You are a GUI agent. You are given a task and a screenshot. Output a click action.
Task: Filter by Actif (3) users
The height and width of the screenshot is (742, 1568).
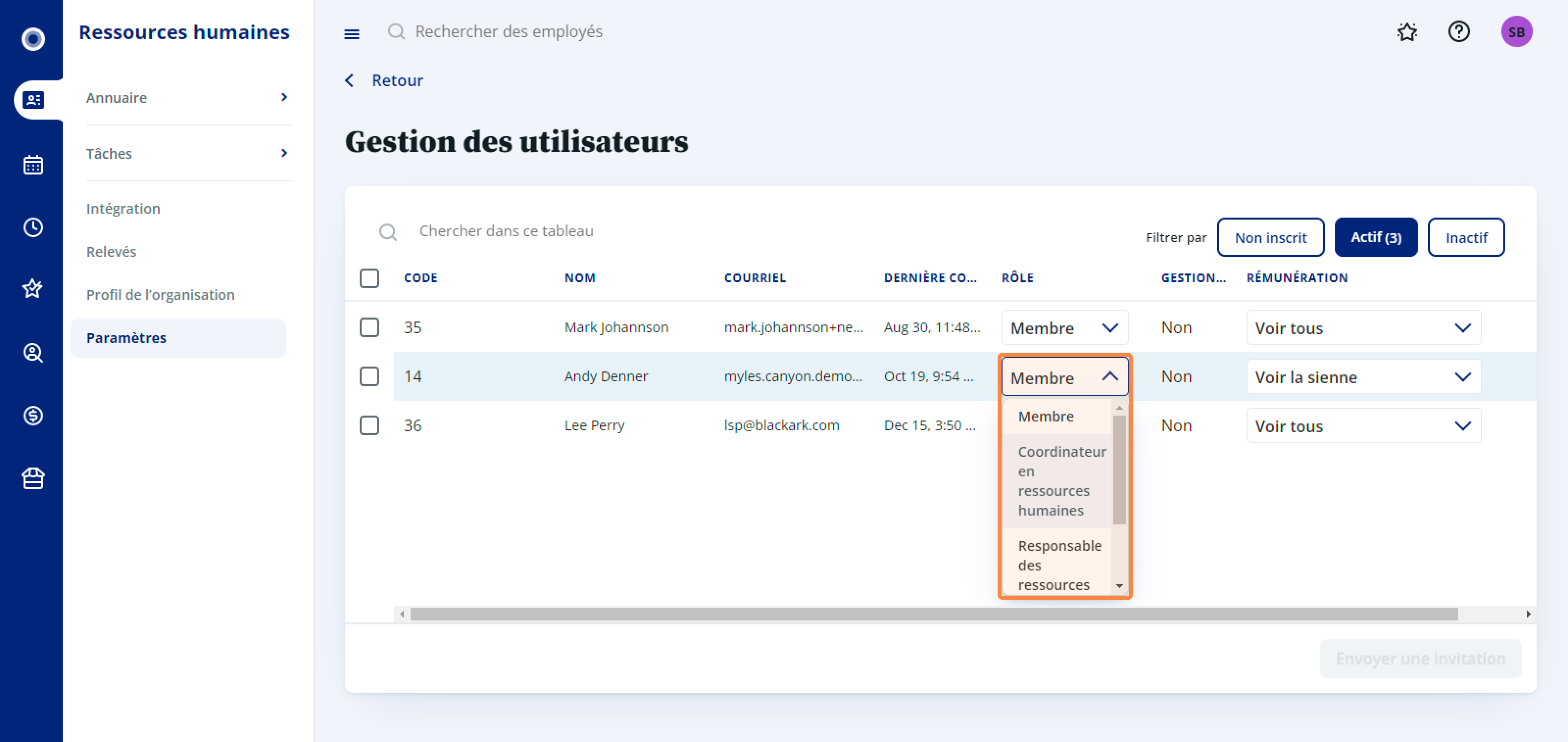(x=1375, y=237)
